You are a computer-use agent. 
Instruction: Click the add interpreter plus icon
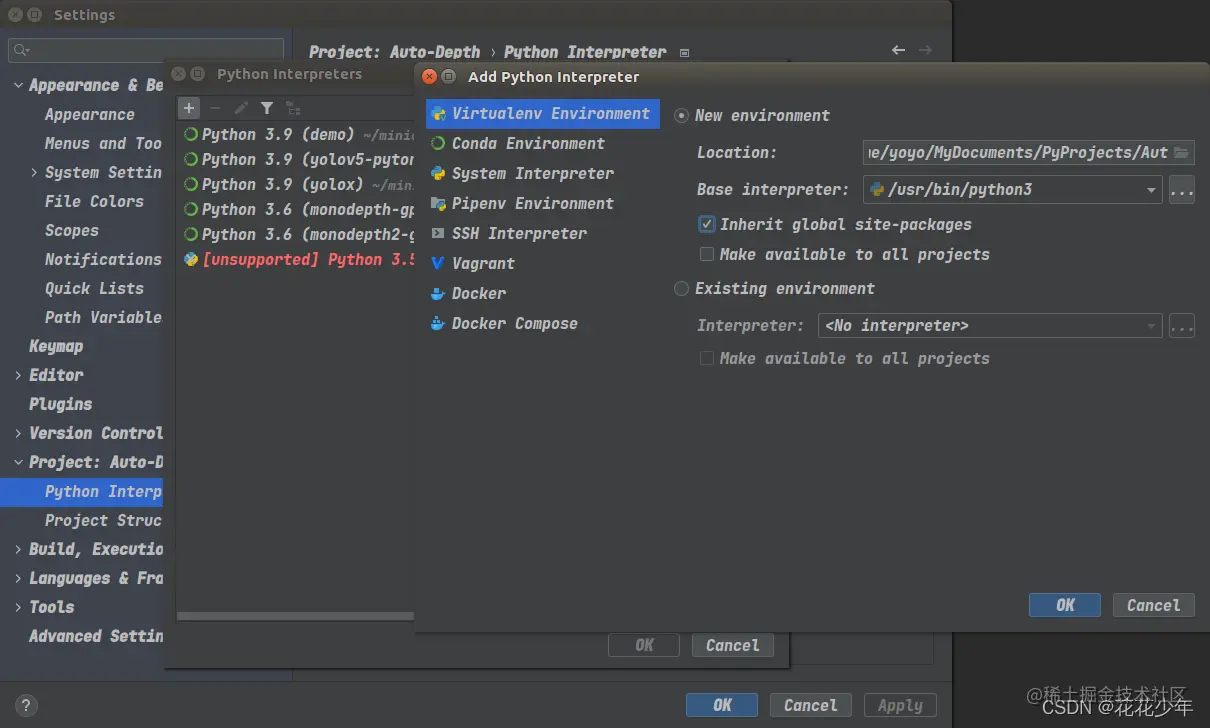click(x=189, y=108)
